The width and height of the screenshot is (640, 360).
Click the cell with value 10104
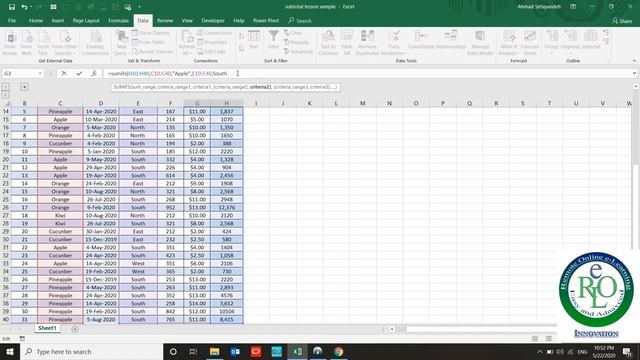click(227, 311)
